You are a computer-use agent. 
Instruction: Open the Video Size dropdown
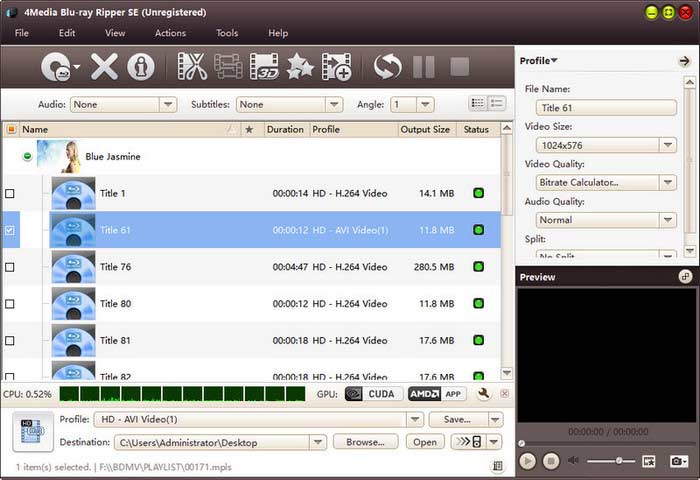coord(668,145)
